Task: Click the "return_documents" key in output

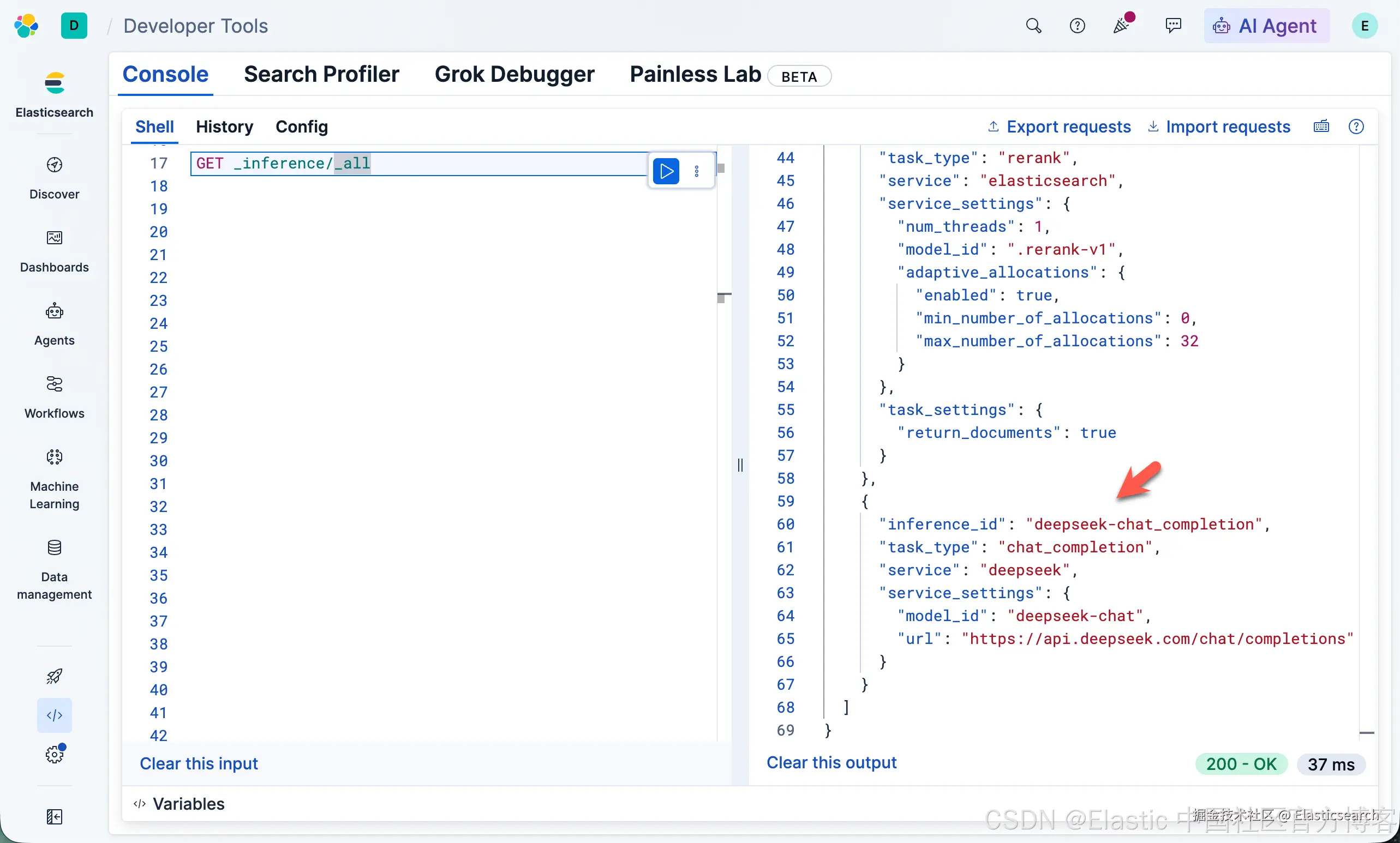Action: (x=979, y=432)
